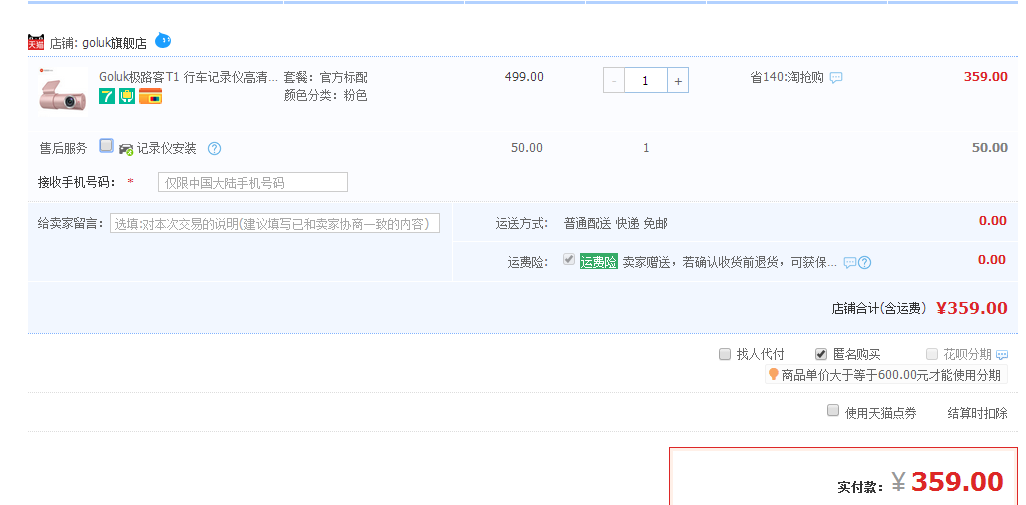The width and height of the screenshot is (1026, 505).
Task: Click the goluk旗舰店 store name
Action: [115, 44]
